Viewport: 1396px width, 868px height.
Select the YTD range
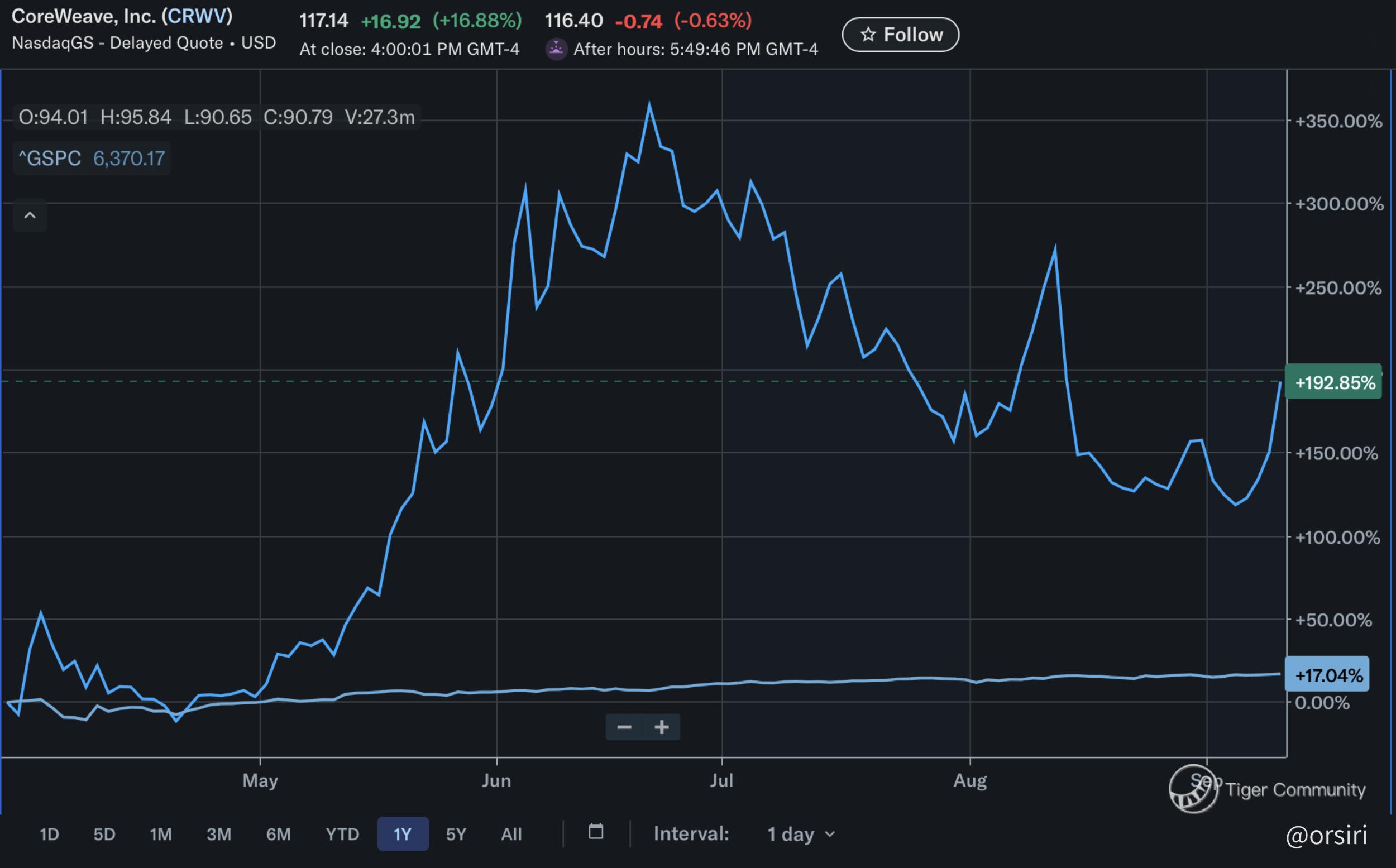click(x=342, y=834)
